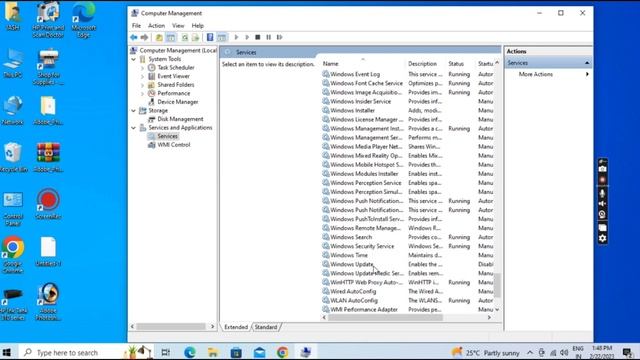The height and width of the screenshot is (360, 640).
Task: Click the Windows Start button
Action: pos(7,352)
